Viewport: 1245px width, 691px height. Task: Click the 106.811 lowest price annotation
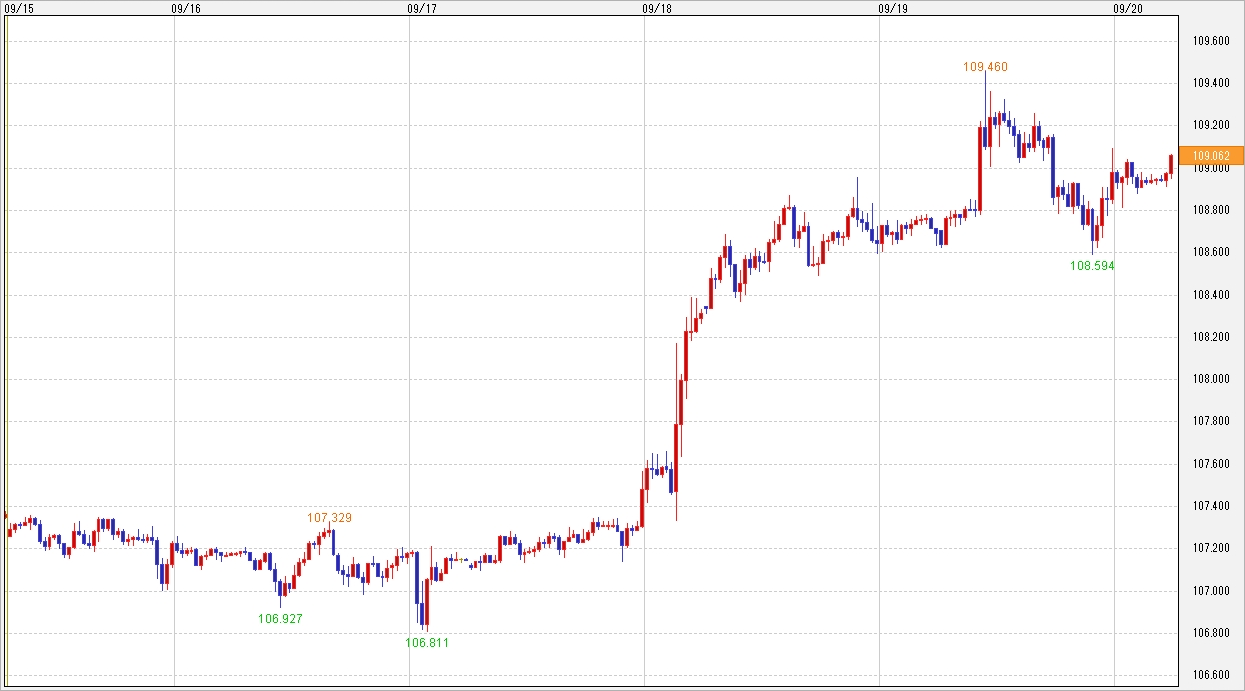427,643
